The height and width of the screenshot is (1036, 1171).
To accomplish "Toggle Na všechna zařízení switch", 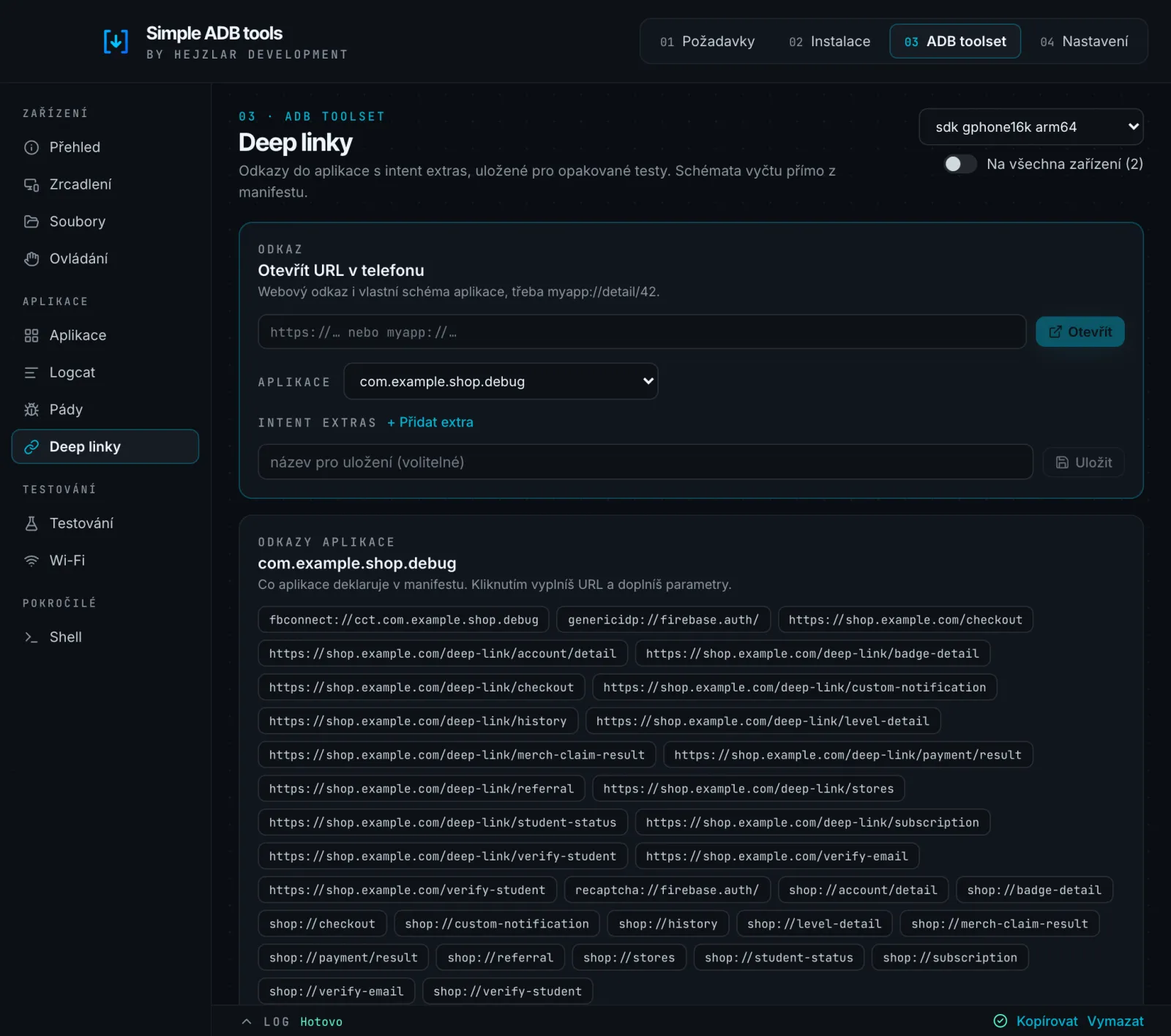I will point(960,164).
